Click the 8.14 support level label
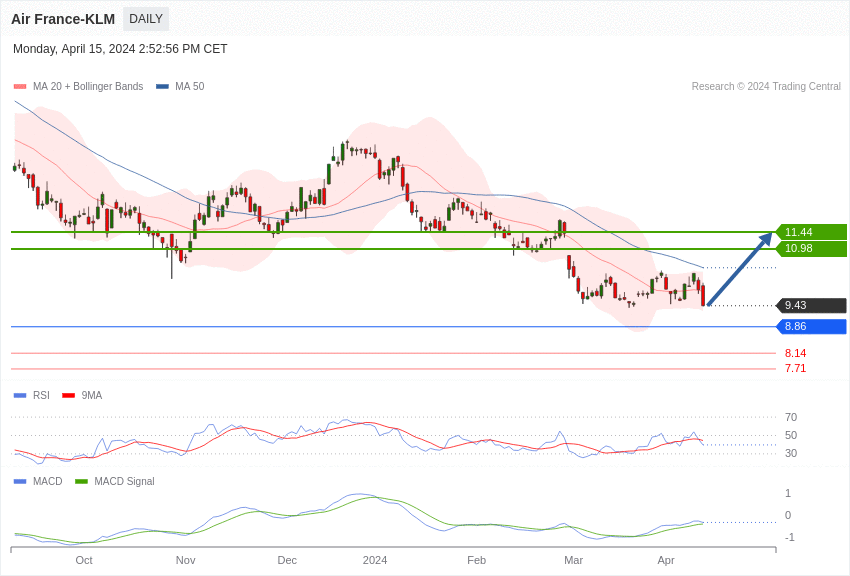This screenshot has width=850, height=576. tap(795, 353)
